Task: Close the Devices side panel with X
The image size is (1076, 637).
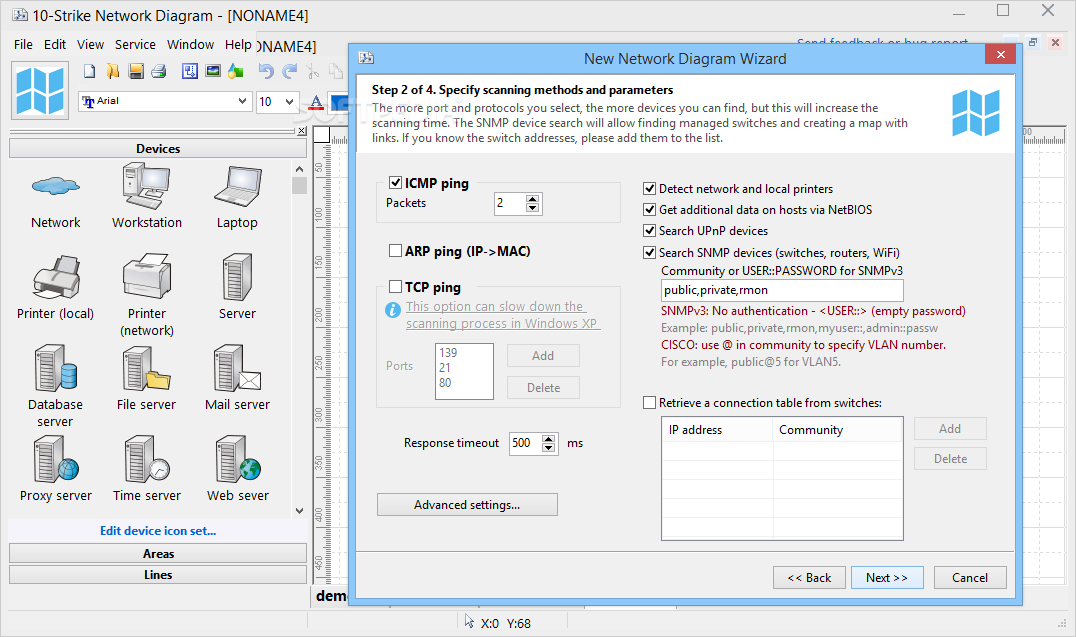Action: (302, 130)
